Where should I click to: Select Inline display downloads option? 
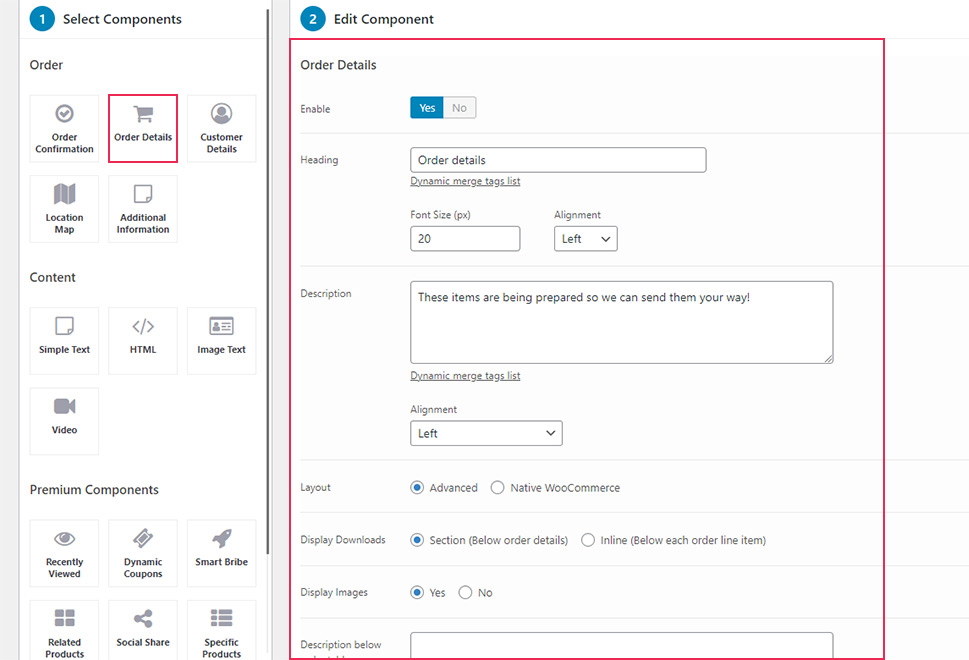click(x=588, y=540)
